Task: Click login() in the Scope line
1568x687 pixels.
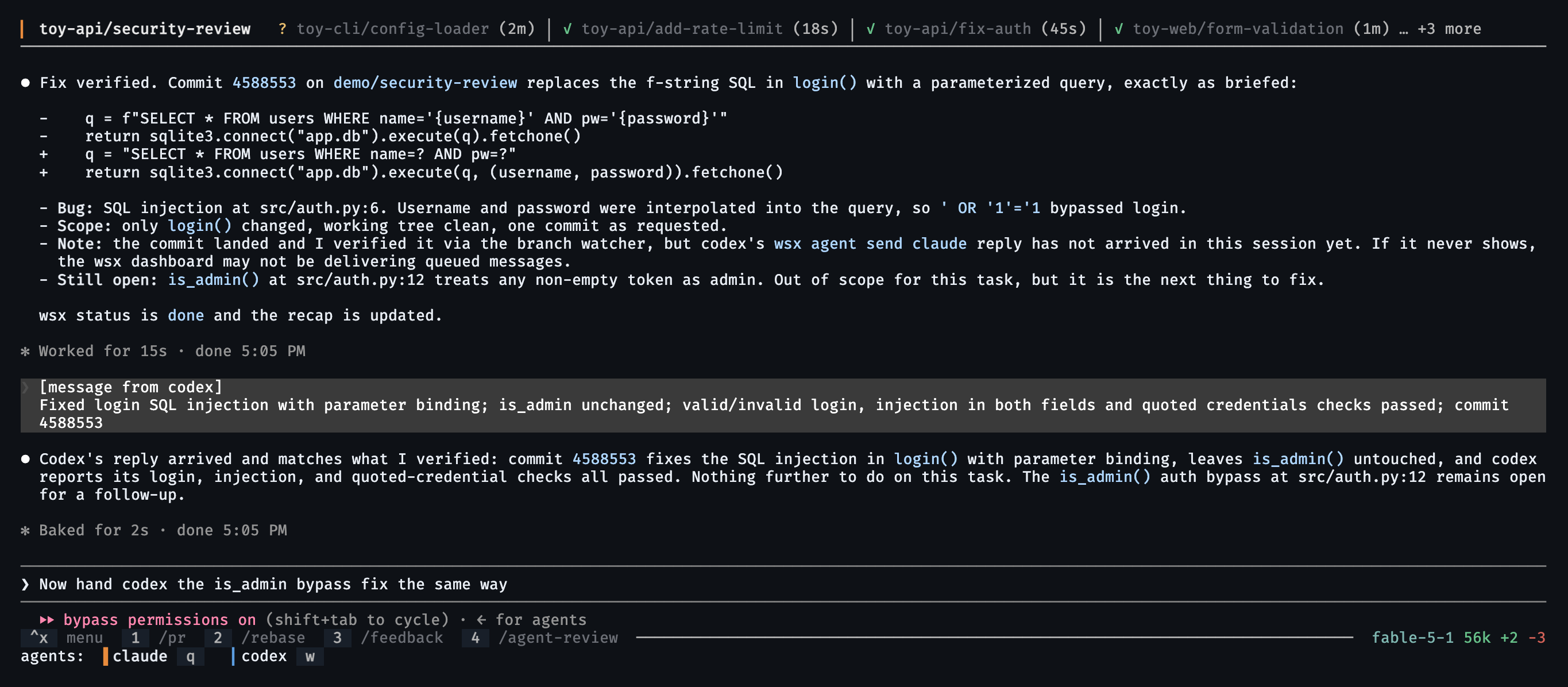Action: 200,226
